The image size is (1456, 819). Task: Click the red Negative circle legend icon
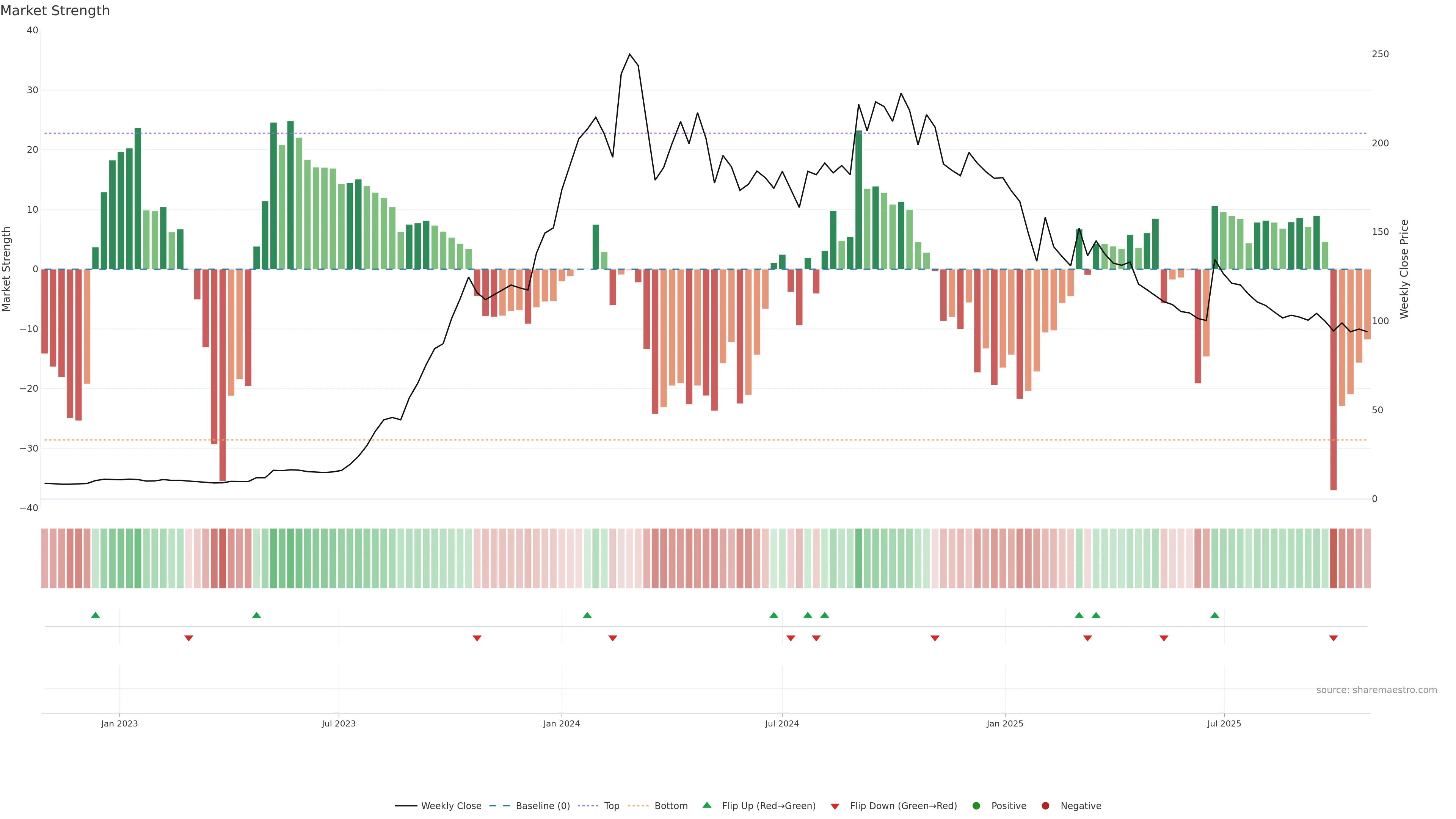[1045, 805]
